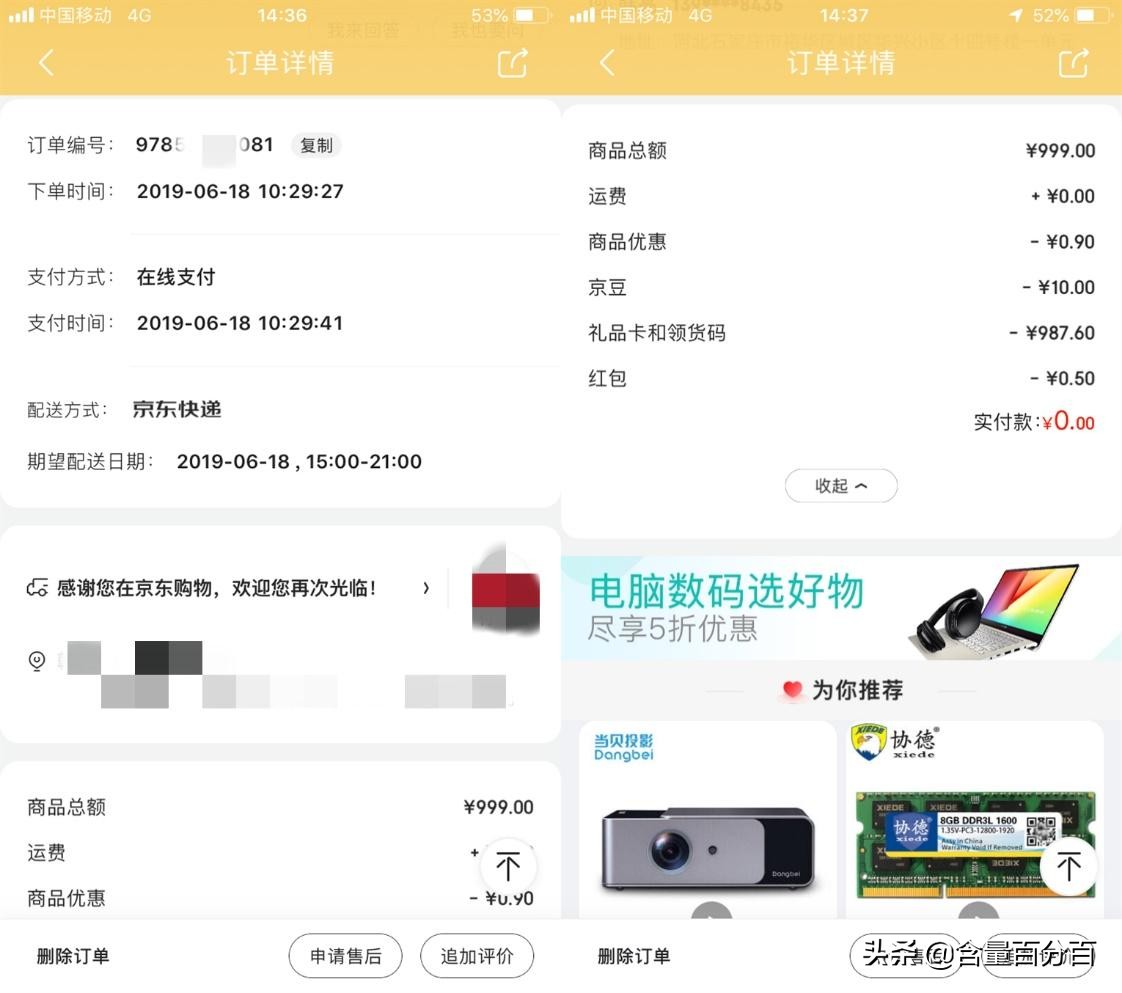1122x993 pixels.
Task: Open the Dangbei projector recommendation thumbnail
Action: (707, 840)
